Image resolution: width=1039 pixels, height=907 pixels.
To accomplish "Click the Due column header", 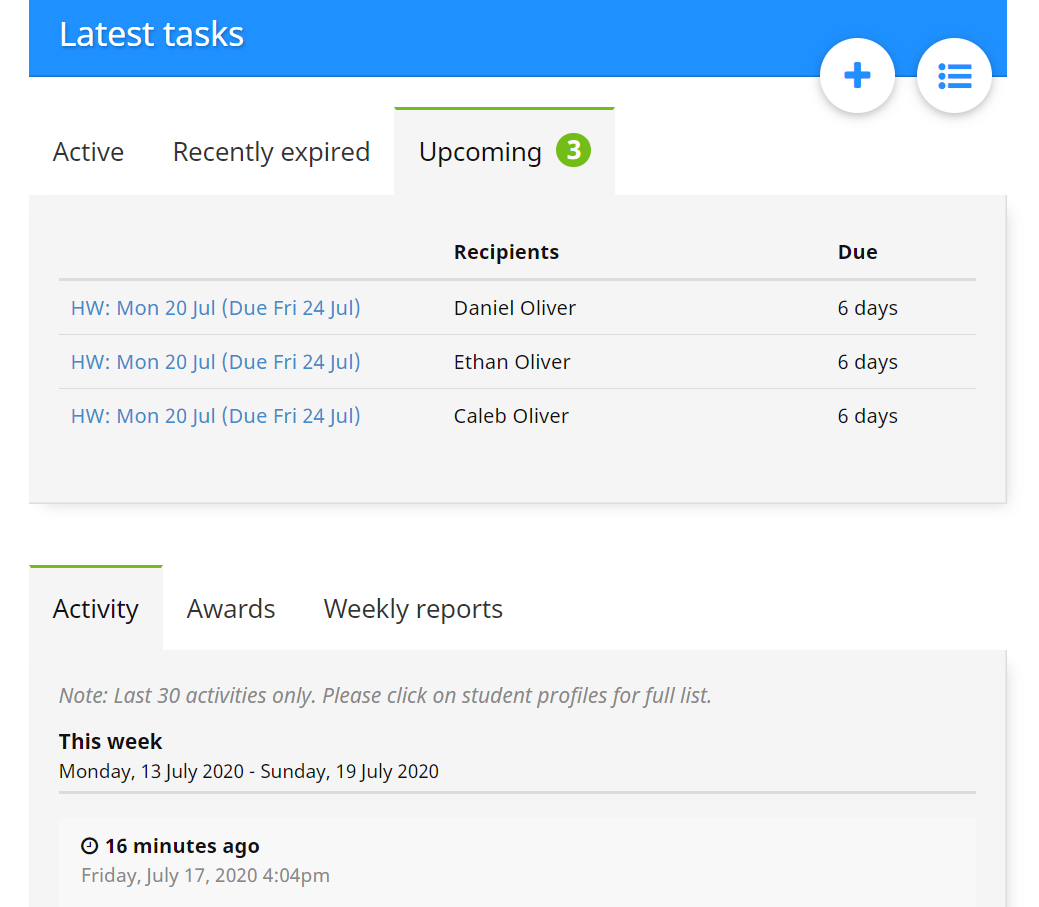I will pyautogui.click(x=857, y=252).
